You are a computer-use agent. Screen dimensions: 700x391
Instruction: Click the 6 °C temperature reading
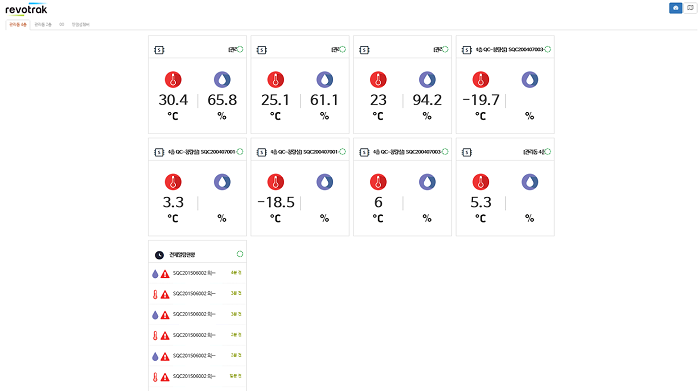(x=378, y=202)
